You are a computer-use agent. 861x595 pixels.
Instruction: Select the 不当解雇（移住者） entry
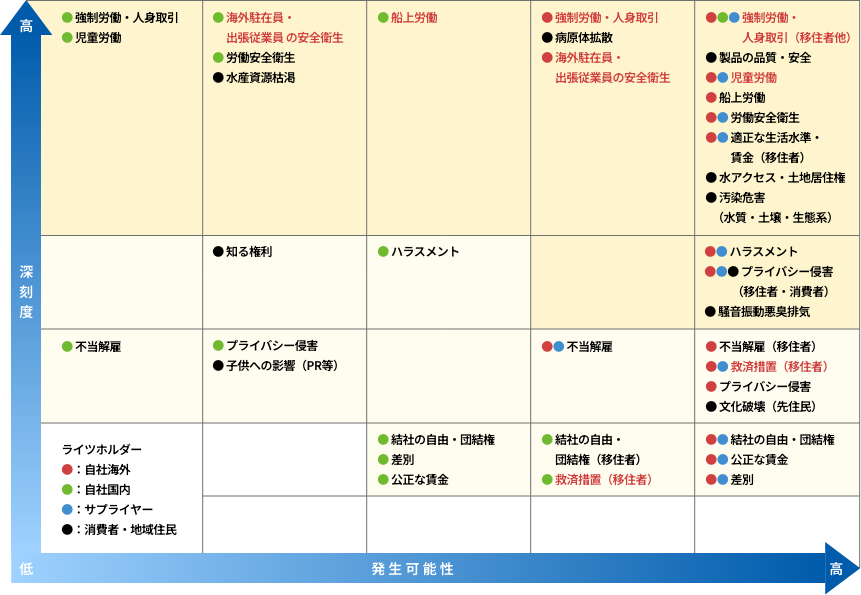(x=767, y=347)
